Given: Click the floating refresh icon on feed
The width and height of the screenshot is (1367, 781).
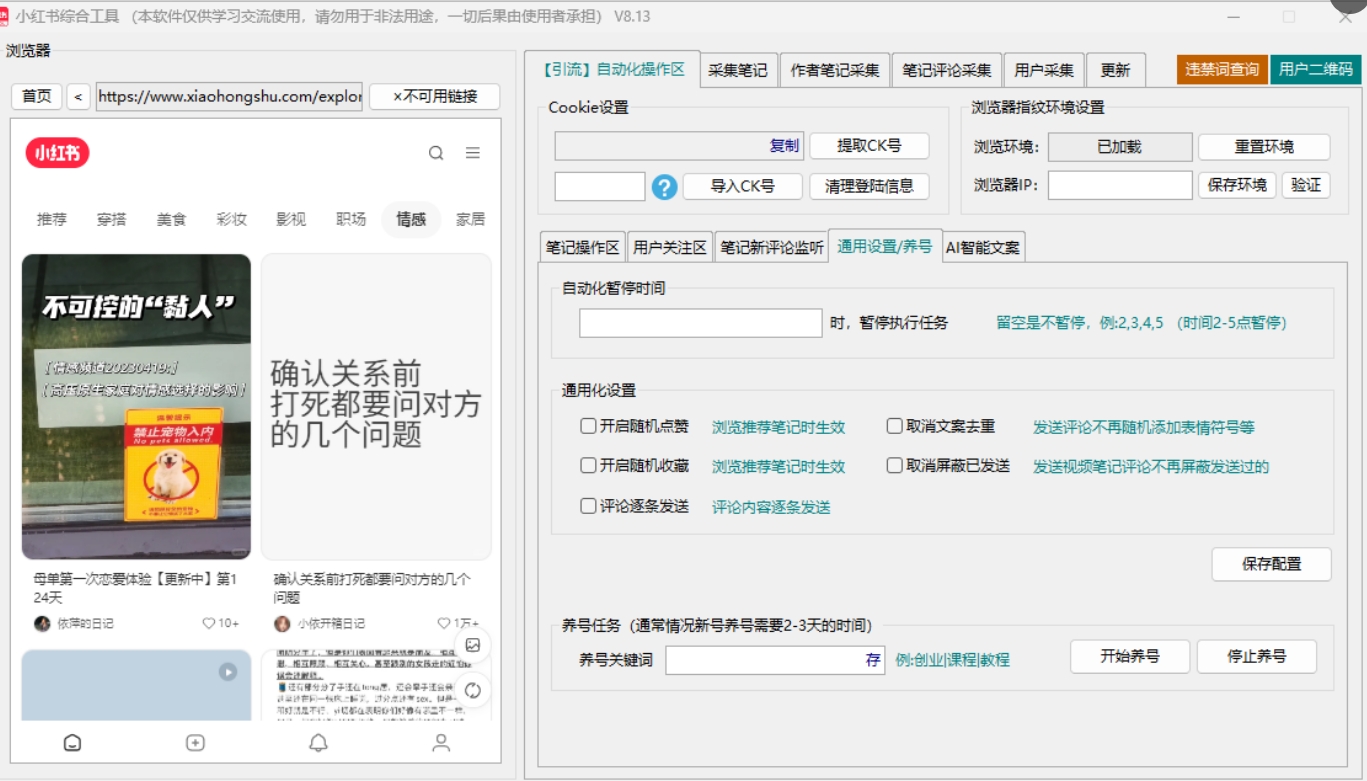Looking at the screenshot, I should click(473, 690).
